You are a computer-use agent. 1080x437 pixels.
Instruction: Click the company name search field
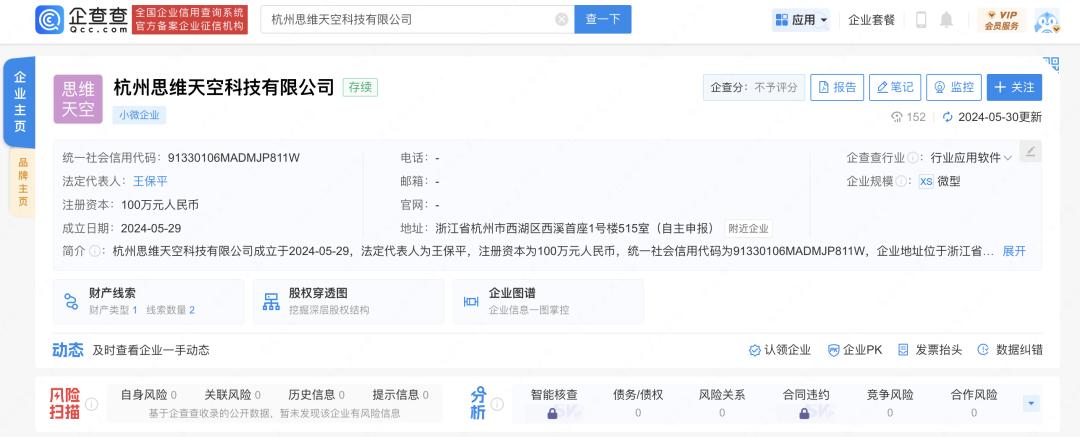[x=410, y=19]
